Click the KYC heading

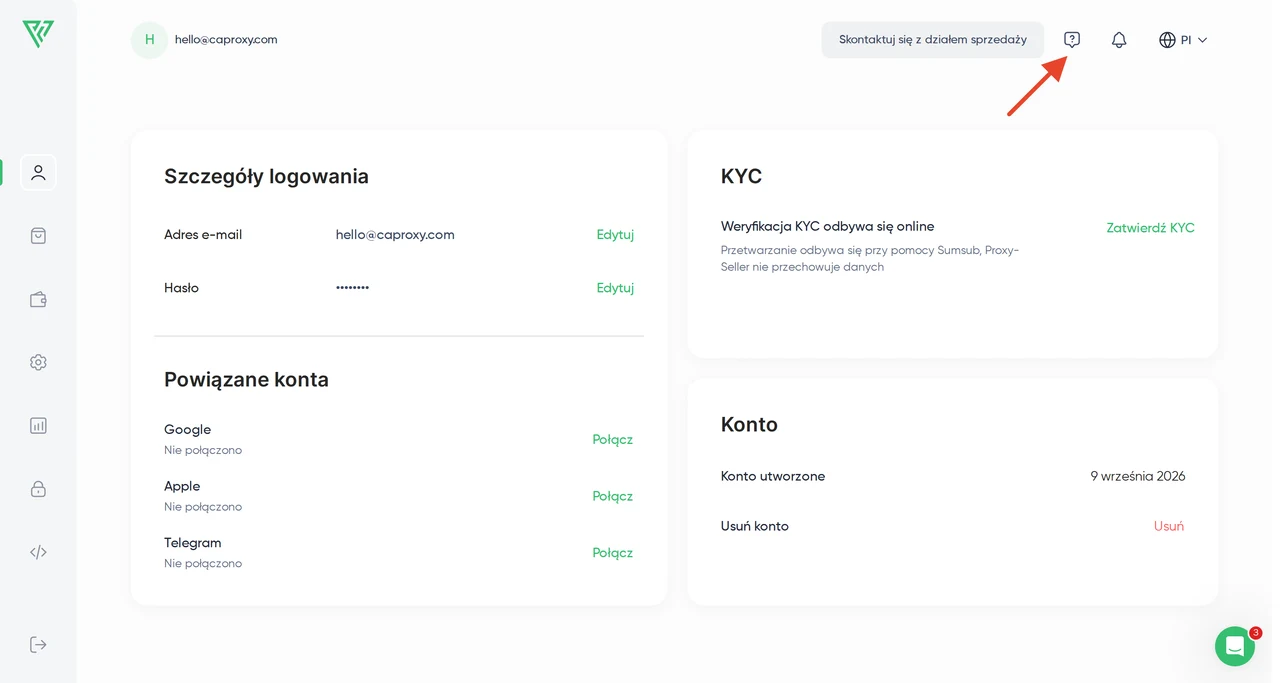click(741, 177)
